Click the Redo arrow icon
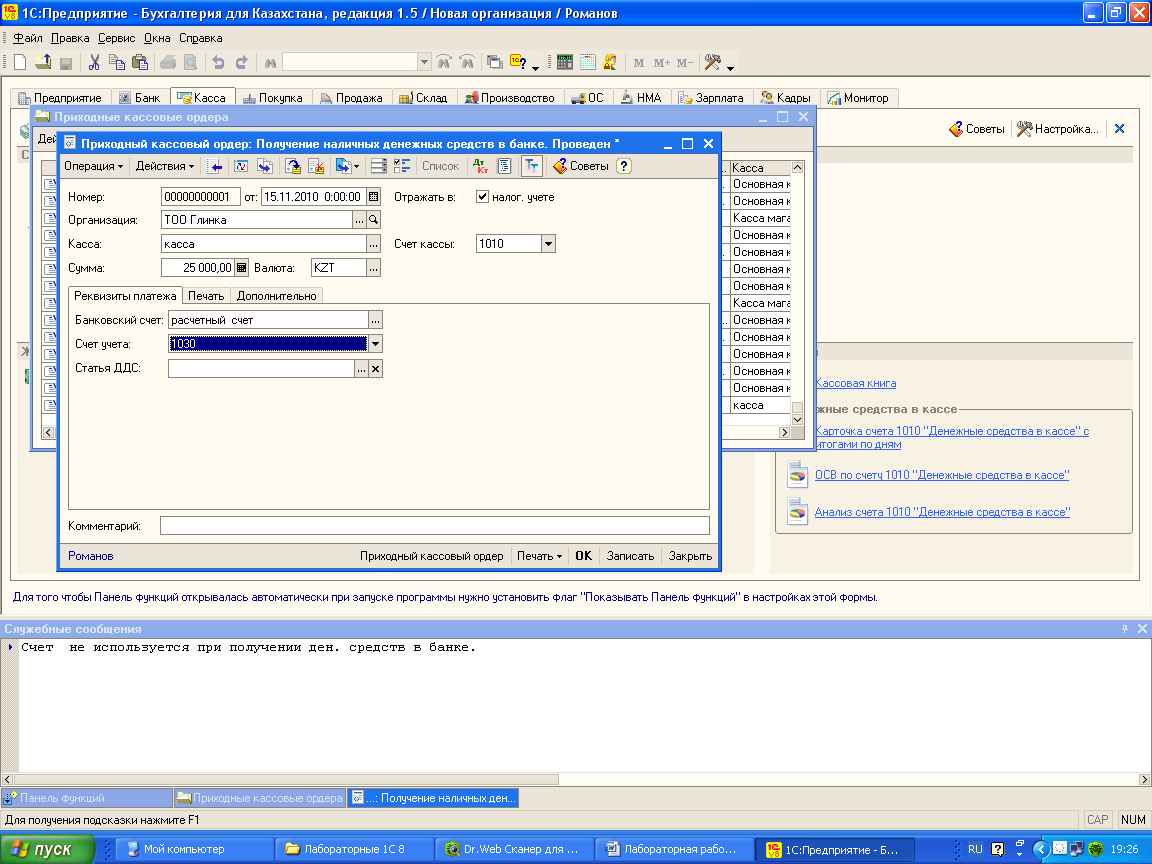Viewport: 1152px width, 864px height. [x=241, y=62]
